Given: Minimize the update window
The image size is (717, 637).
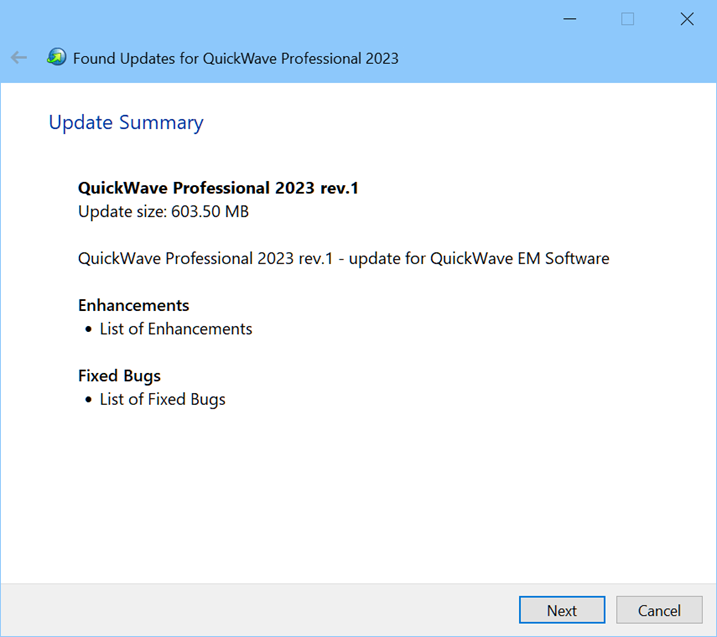Looking at the screenshot, I should (x=570, y=19).
